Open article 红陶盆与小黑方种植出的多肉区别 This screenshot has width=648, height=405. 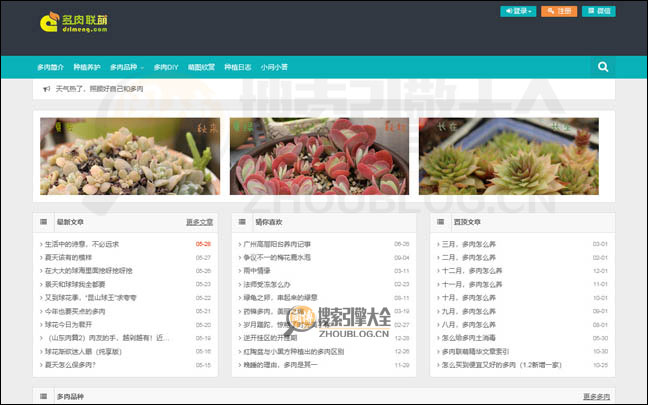[x=293, y=352]
